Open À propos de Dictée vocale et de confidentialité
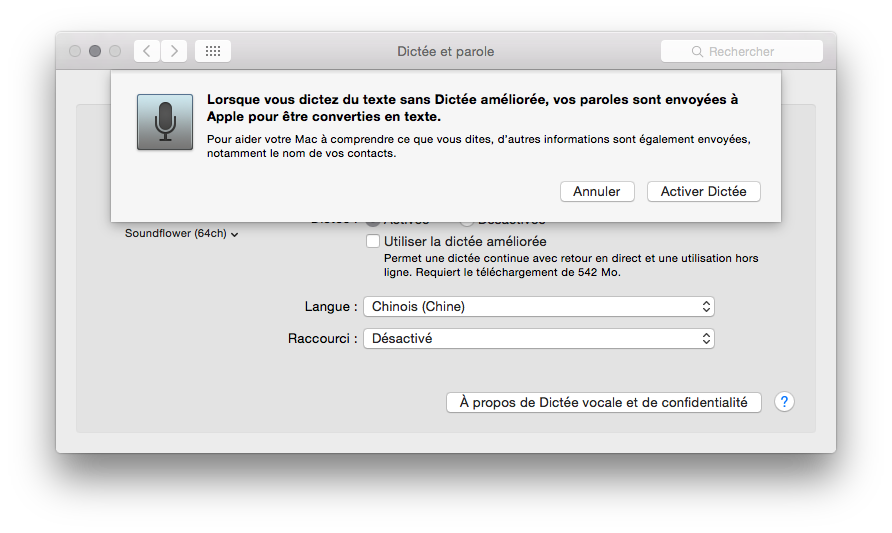The height and width of the screenshot is (533, 892). coord(604,403)
